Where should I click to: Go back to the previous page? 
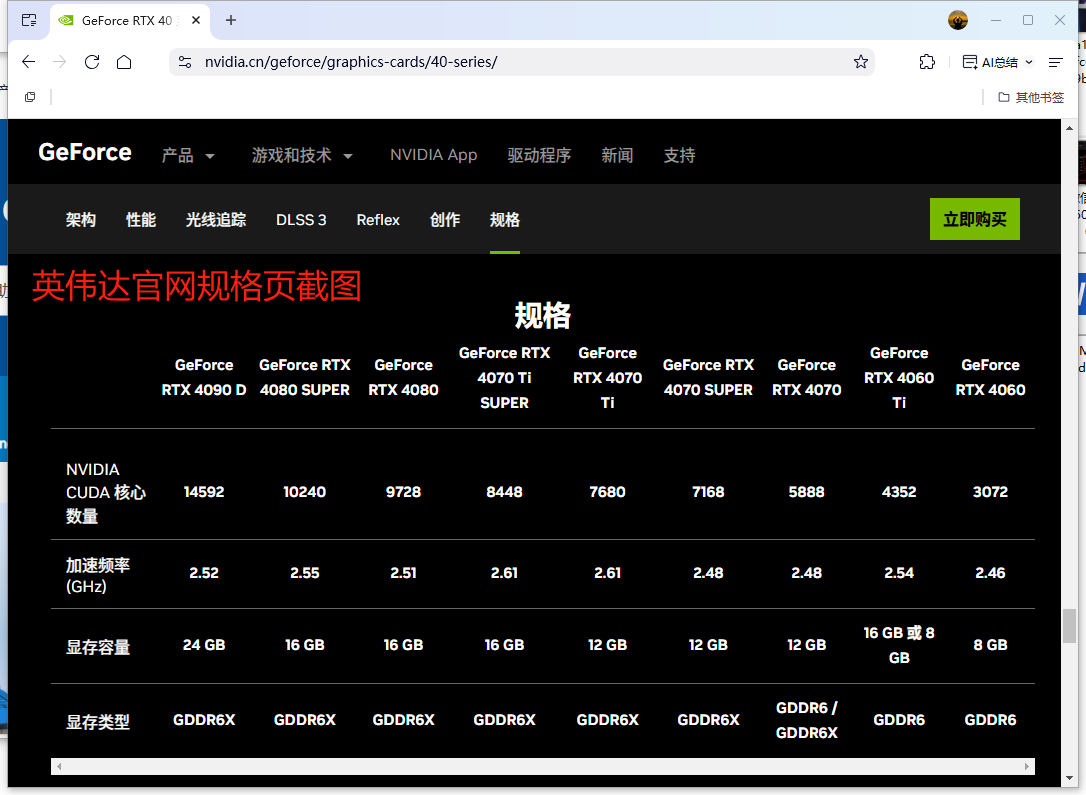pos(28,62)
